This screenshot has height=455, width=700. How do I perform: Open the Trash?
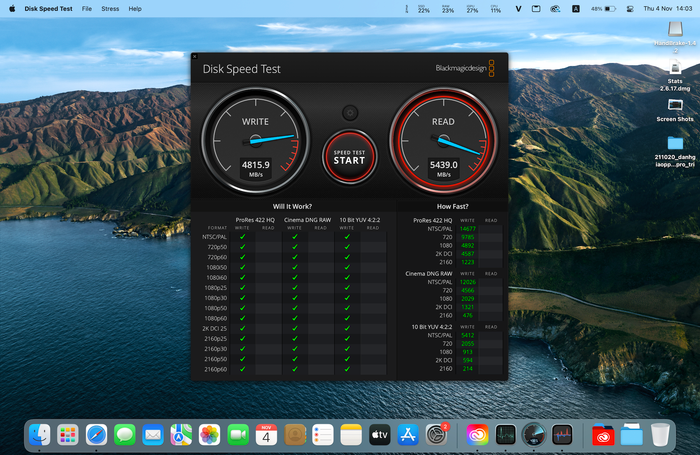pos(660,434)
